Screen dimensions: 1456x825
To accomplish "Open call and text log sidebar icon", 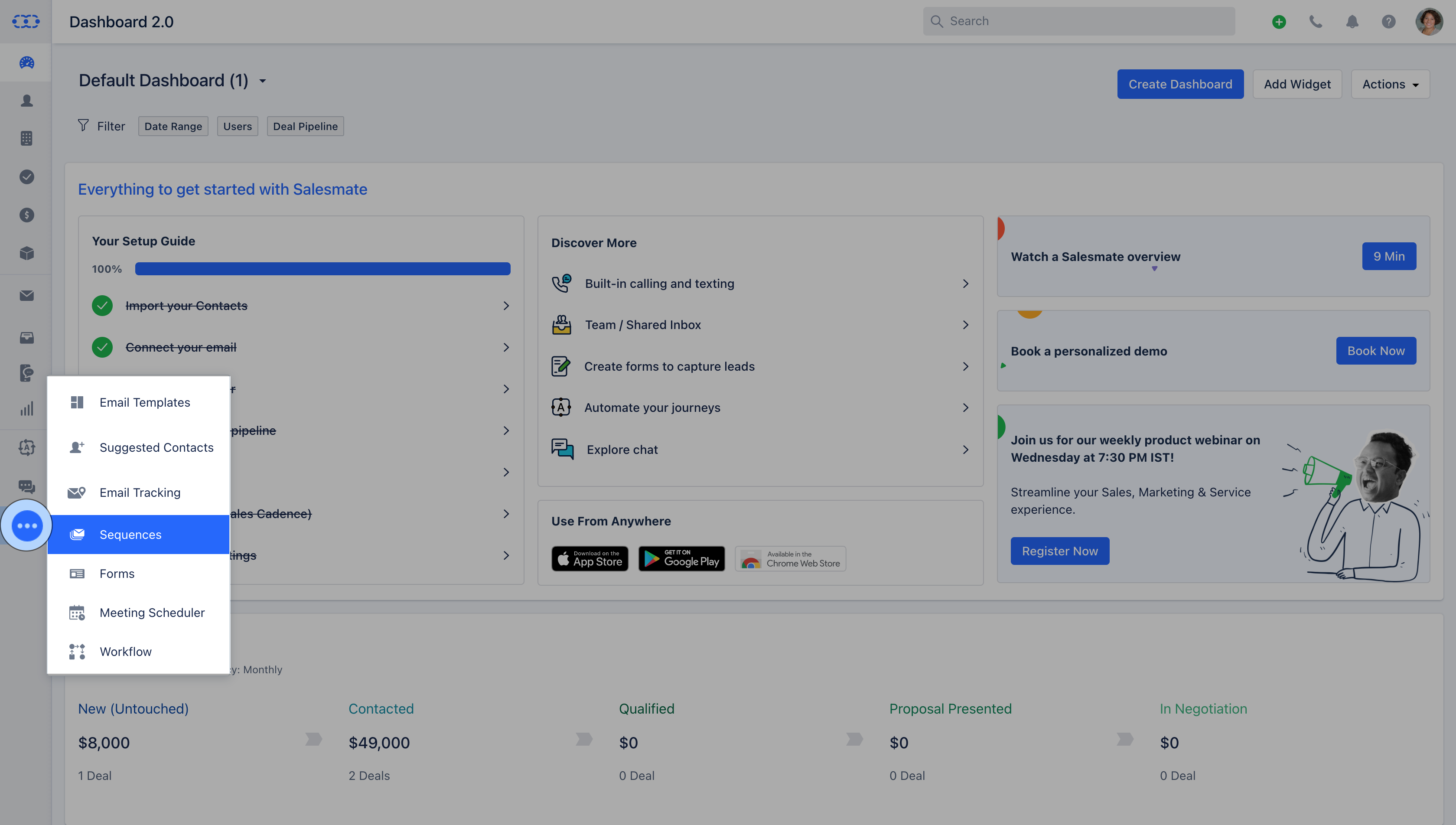I will tap(26, 373).
